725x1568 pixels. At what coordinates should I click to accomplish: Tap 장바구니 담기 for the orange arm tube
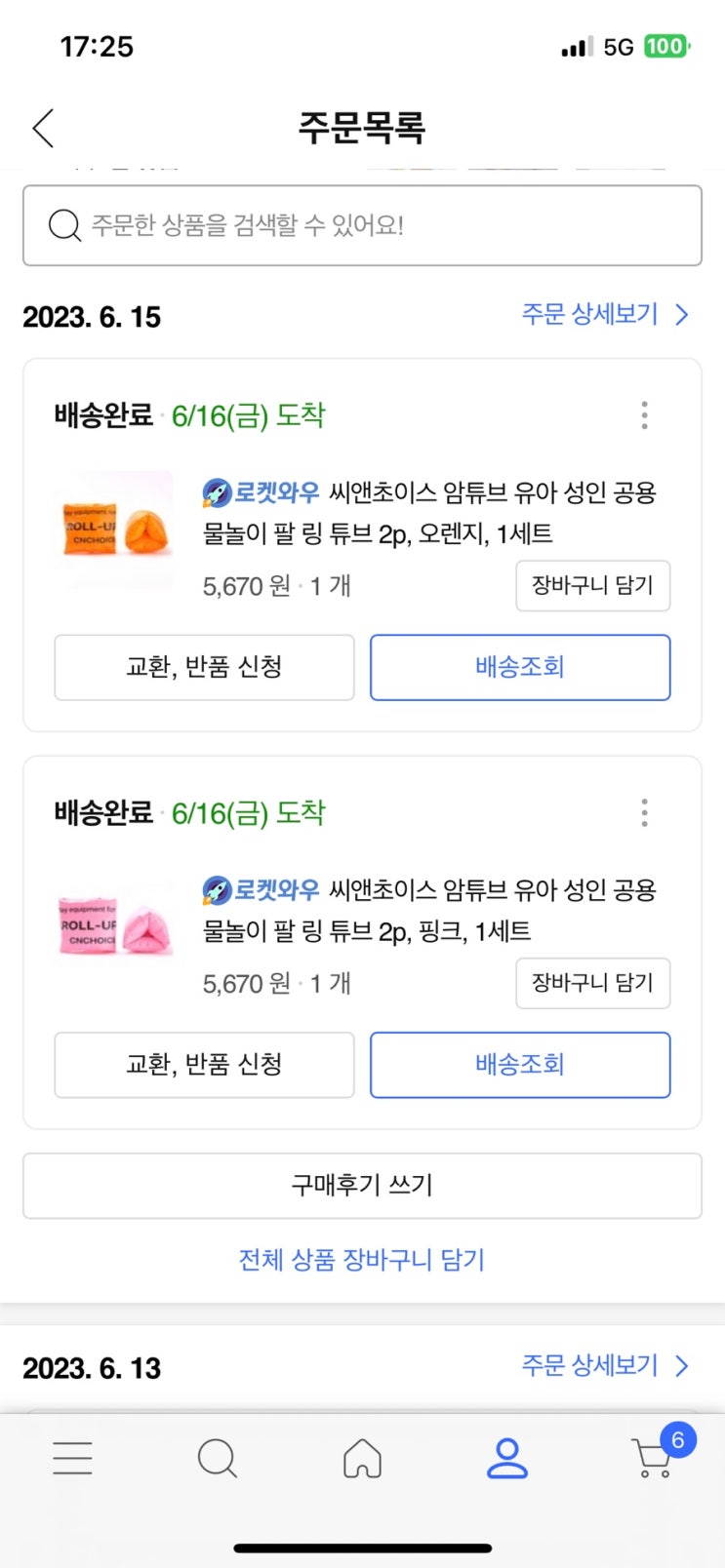(592, 585)
